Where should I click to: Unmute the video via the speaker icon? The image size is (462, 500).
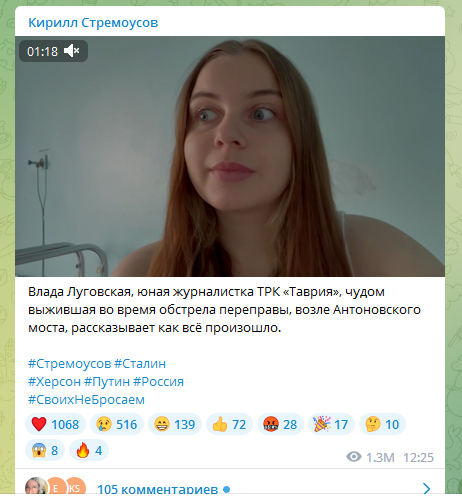pyautogui.click(x=72, y=51)
